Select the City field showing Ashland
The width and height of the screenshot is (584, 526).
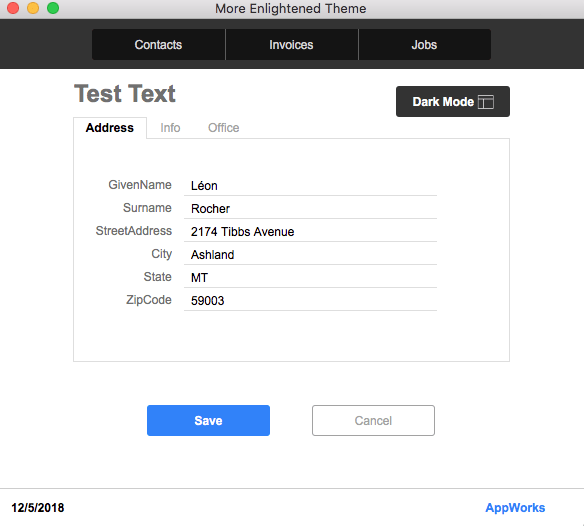(310, 254)
